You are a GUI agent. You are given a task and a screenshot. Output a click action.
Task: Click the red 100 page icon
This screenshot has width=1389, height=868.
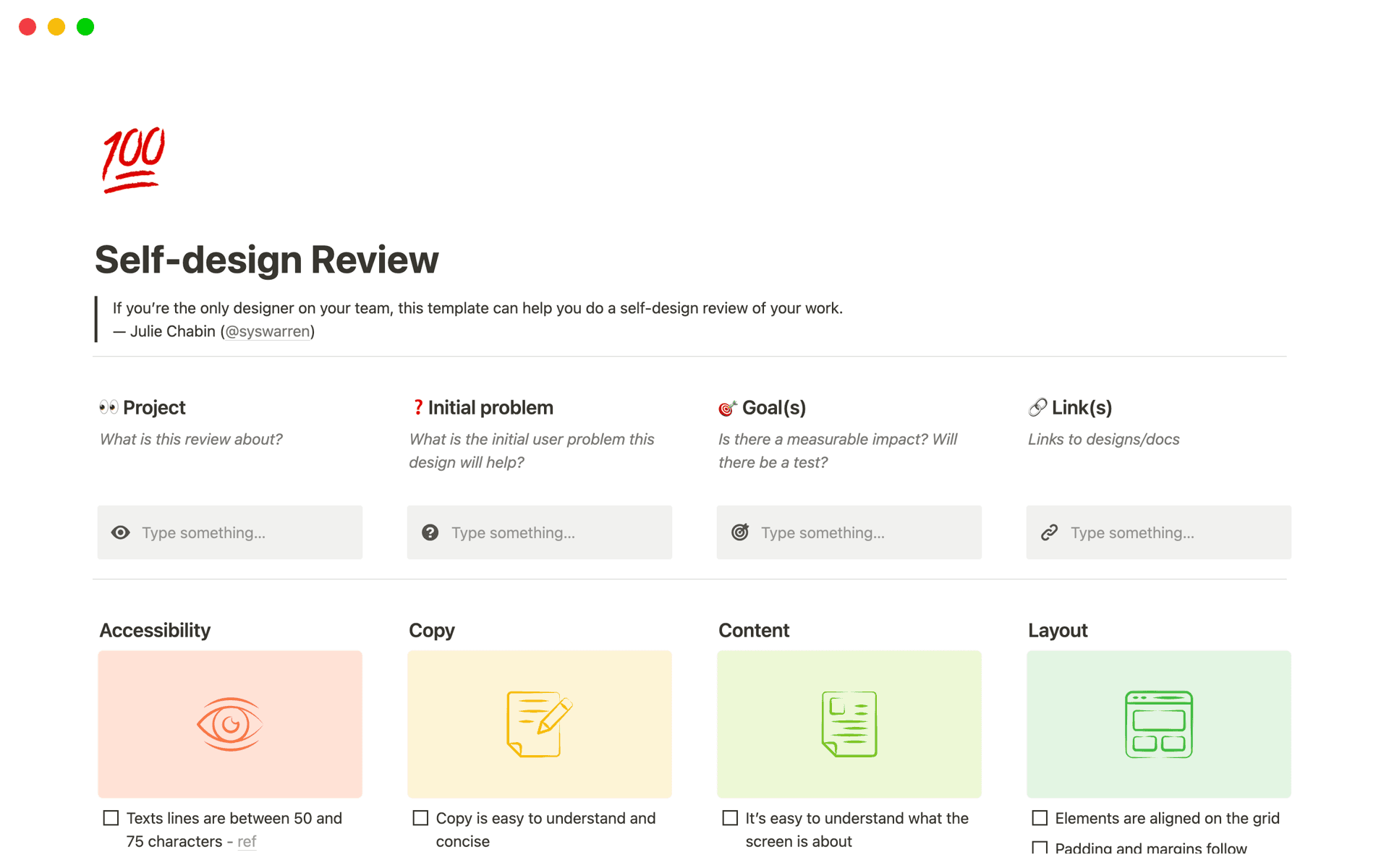pyautogui.click(x=134, y=160)
